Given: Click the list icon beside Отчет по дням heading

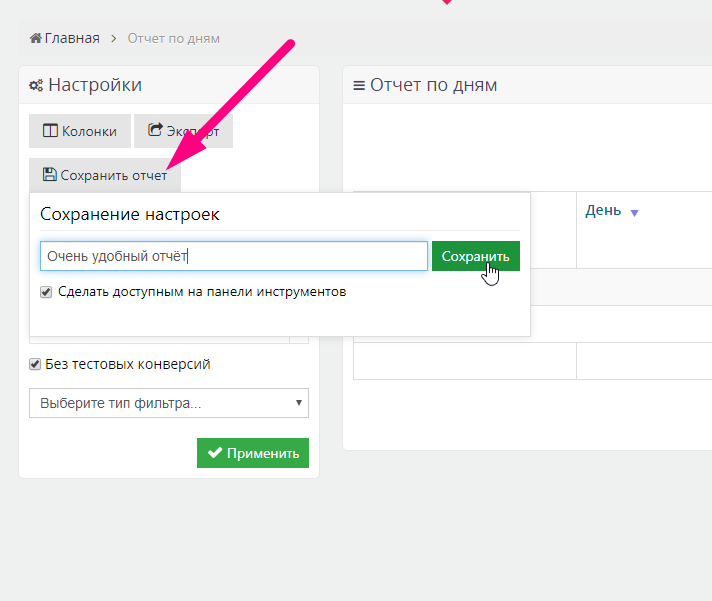Looking at the screenshot, I should 359,85.
